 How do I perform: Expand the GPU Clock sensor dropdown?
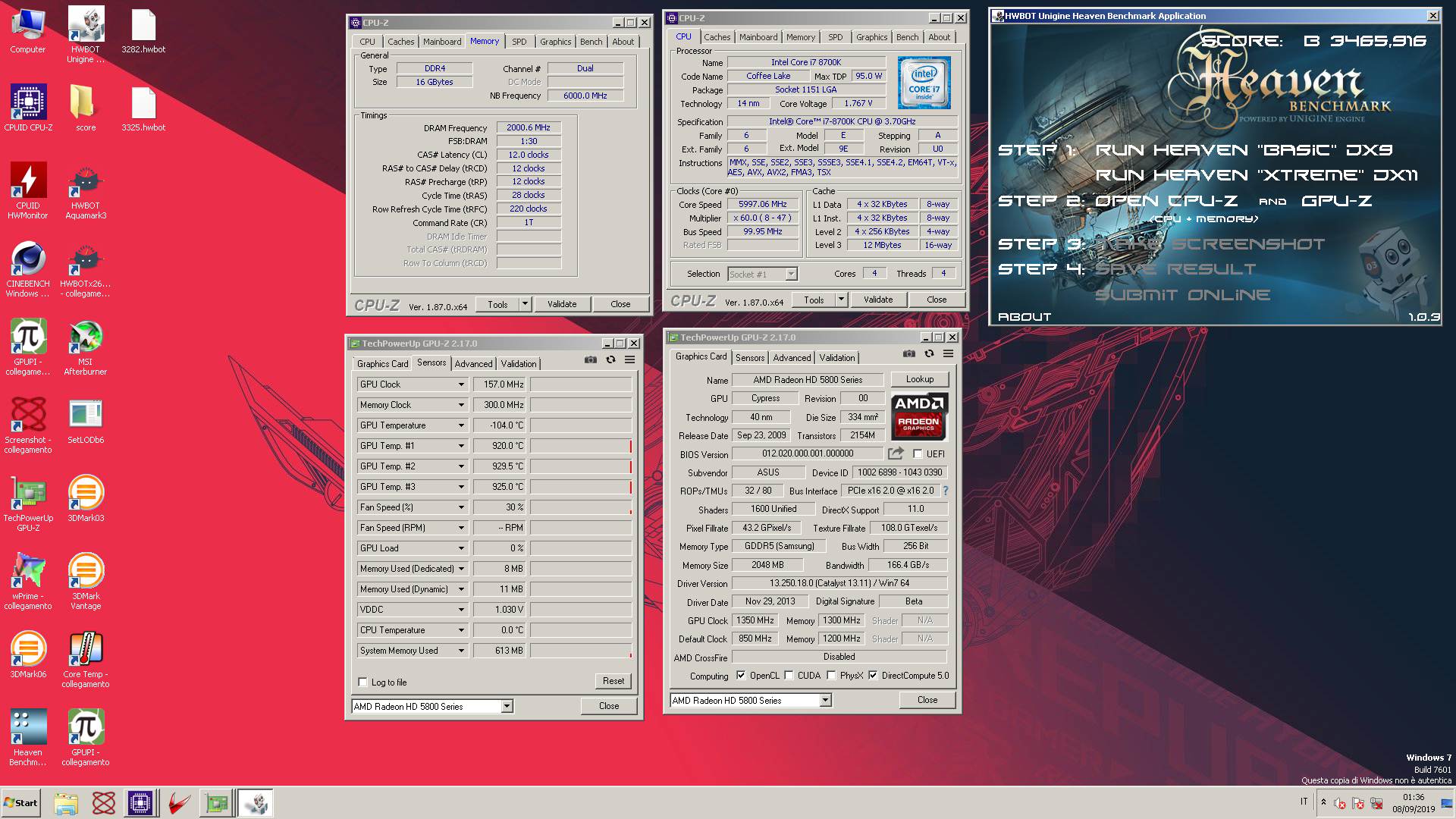[x=461, y=384]
